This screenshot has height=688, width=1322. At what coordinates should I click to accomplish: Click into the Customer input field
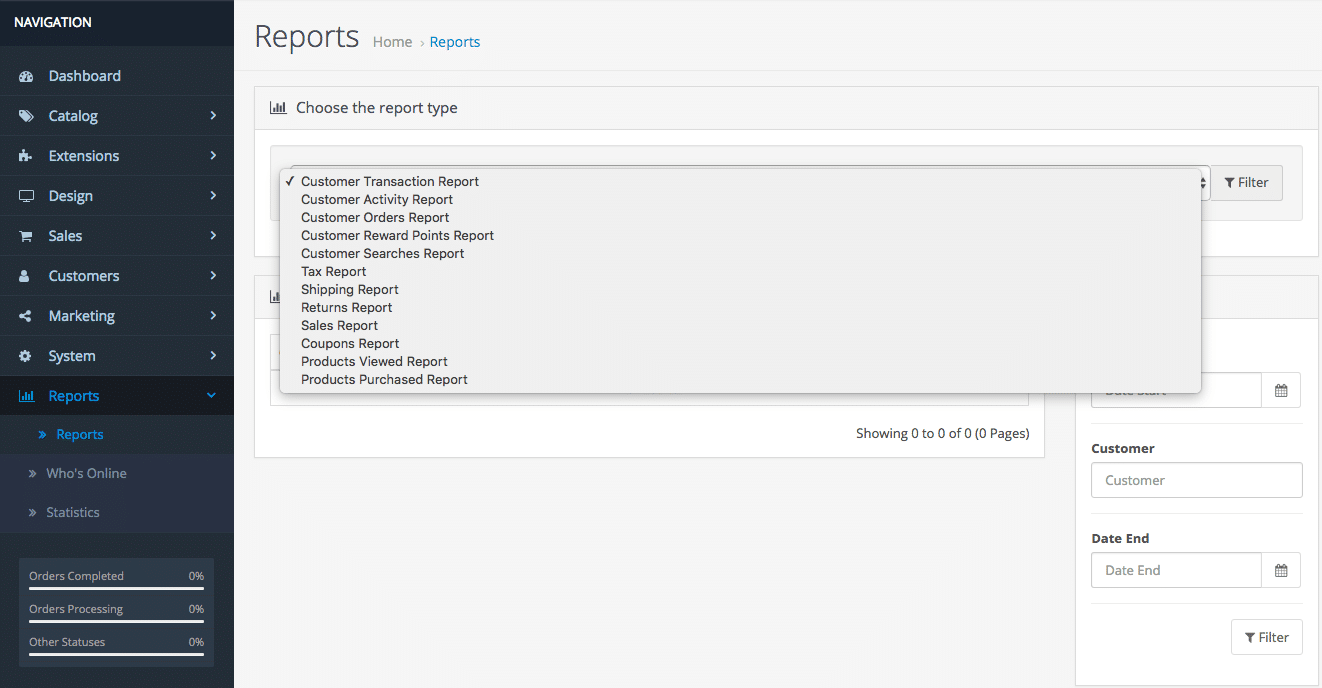coord(1197,480)
